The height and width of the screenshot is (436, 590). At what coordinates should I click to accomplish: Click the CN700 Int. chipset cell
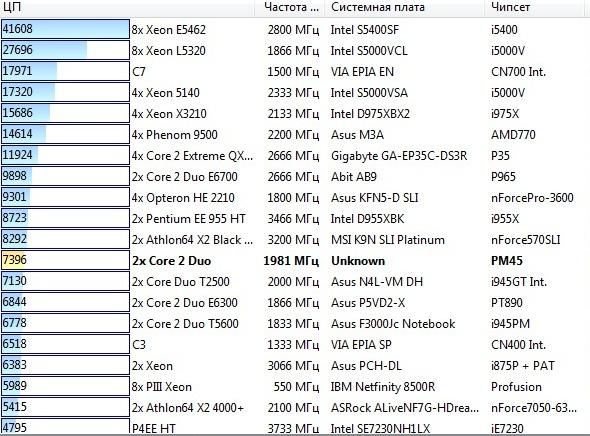(x=518, y=71)
